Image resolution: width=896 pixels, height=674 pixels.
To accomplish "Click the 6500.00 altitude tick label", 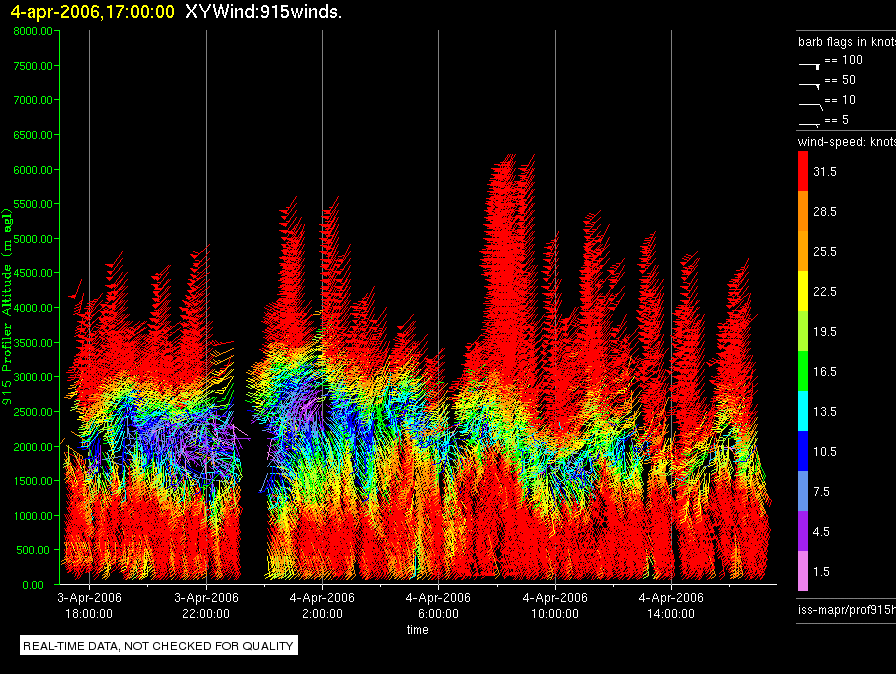I will point(33,135).
